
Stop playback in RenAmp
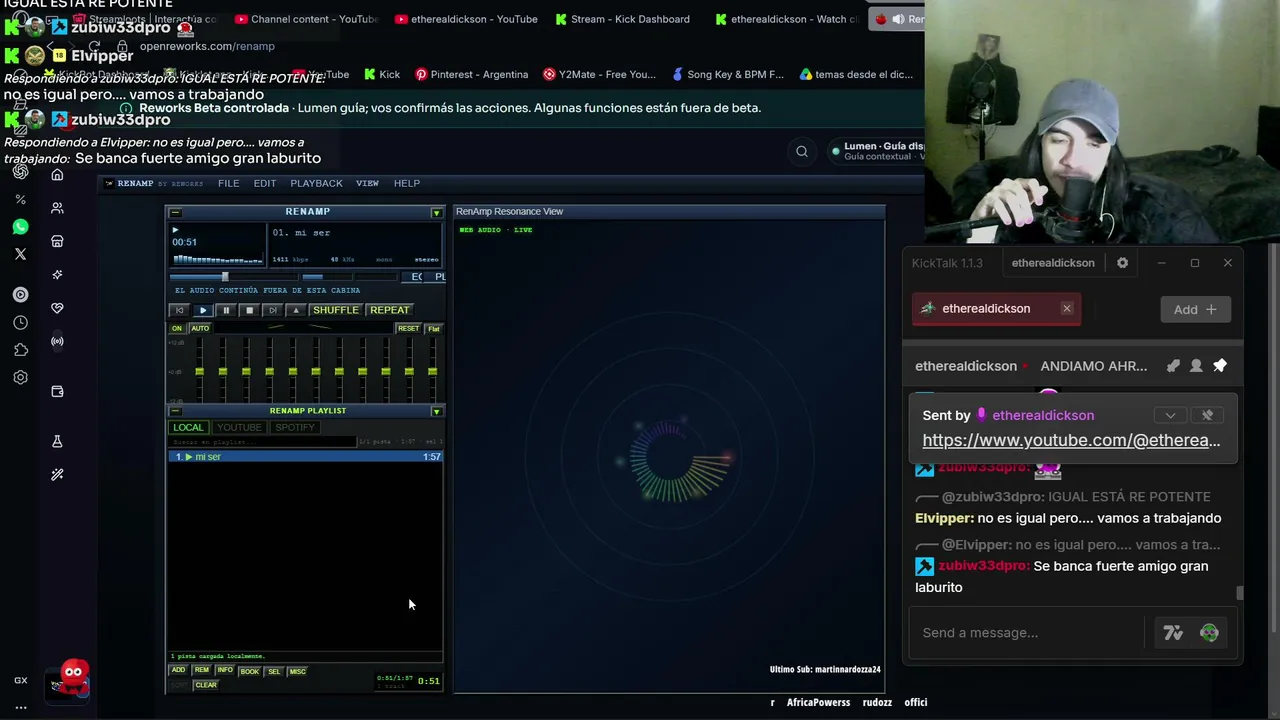(249, 310)
